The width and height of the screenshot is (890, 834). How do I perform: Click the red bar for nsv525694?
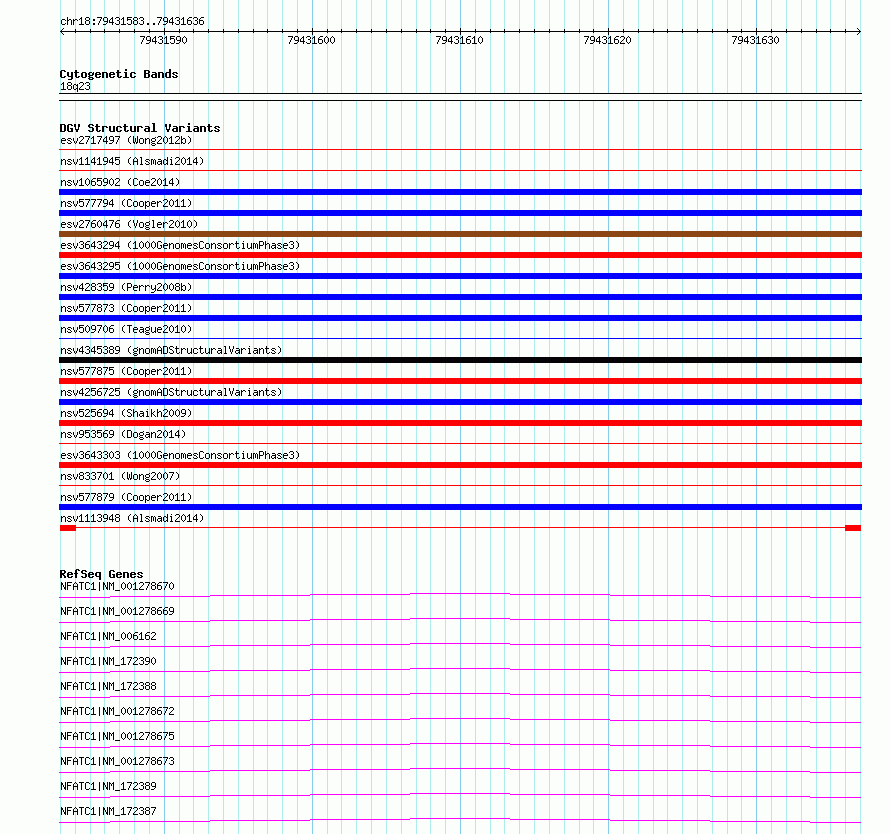click(460, 423)
